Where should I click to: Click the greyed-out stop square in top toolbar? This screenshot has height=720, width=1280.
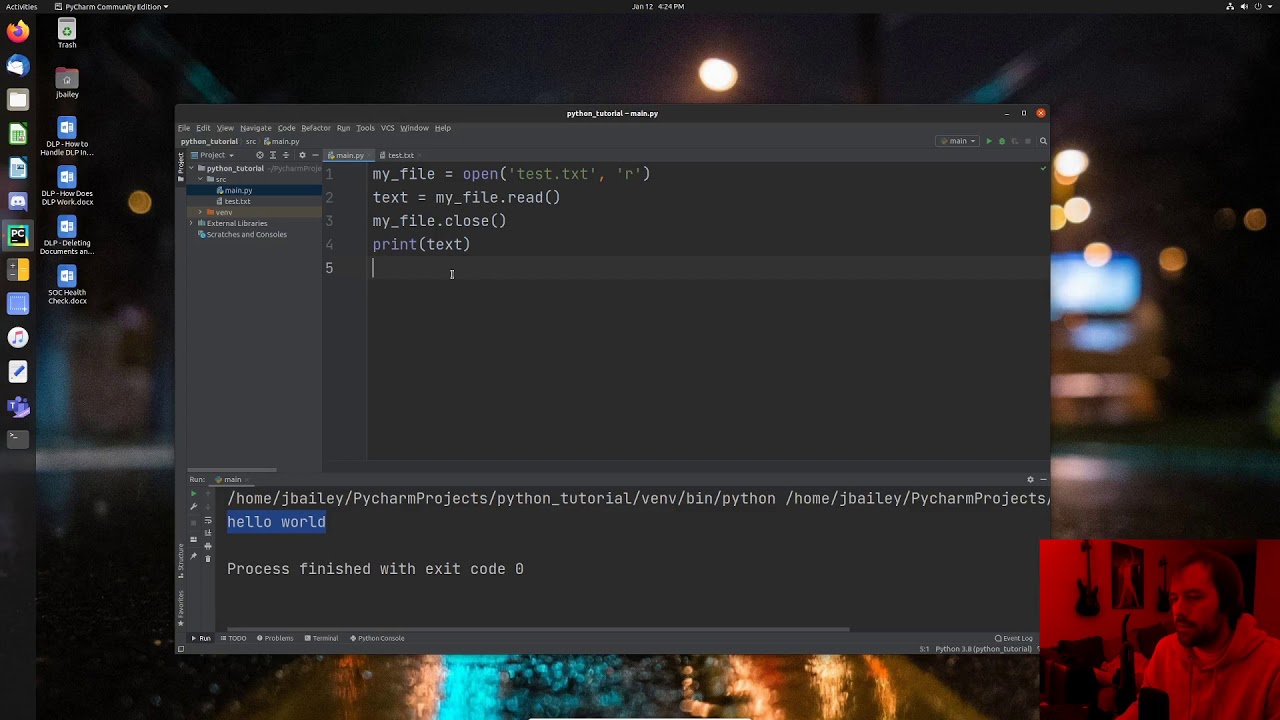tap(1028, 141)
